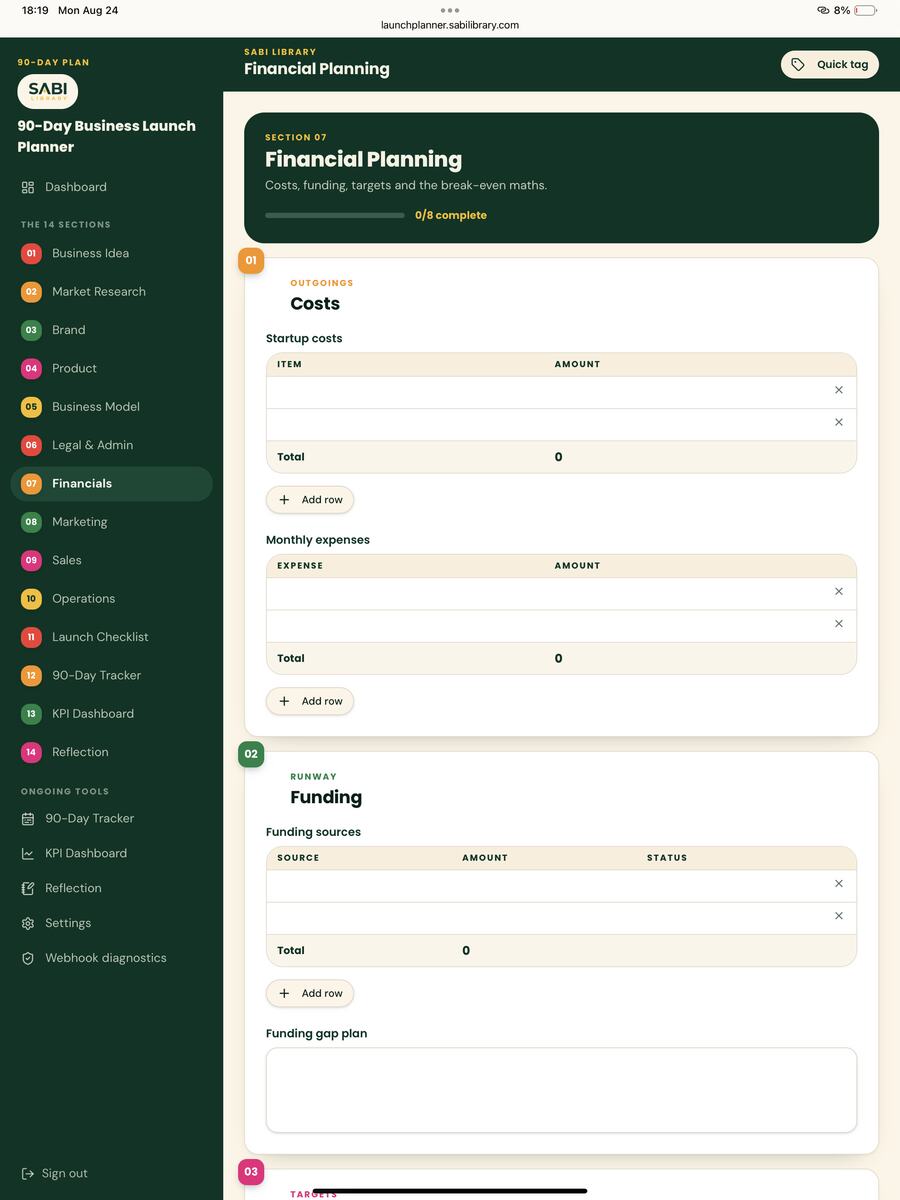
Task: Remove second Funding sources row
Action: [x=839, y=916]
